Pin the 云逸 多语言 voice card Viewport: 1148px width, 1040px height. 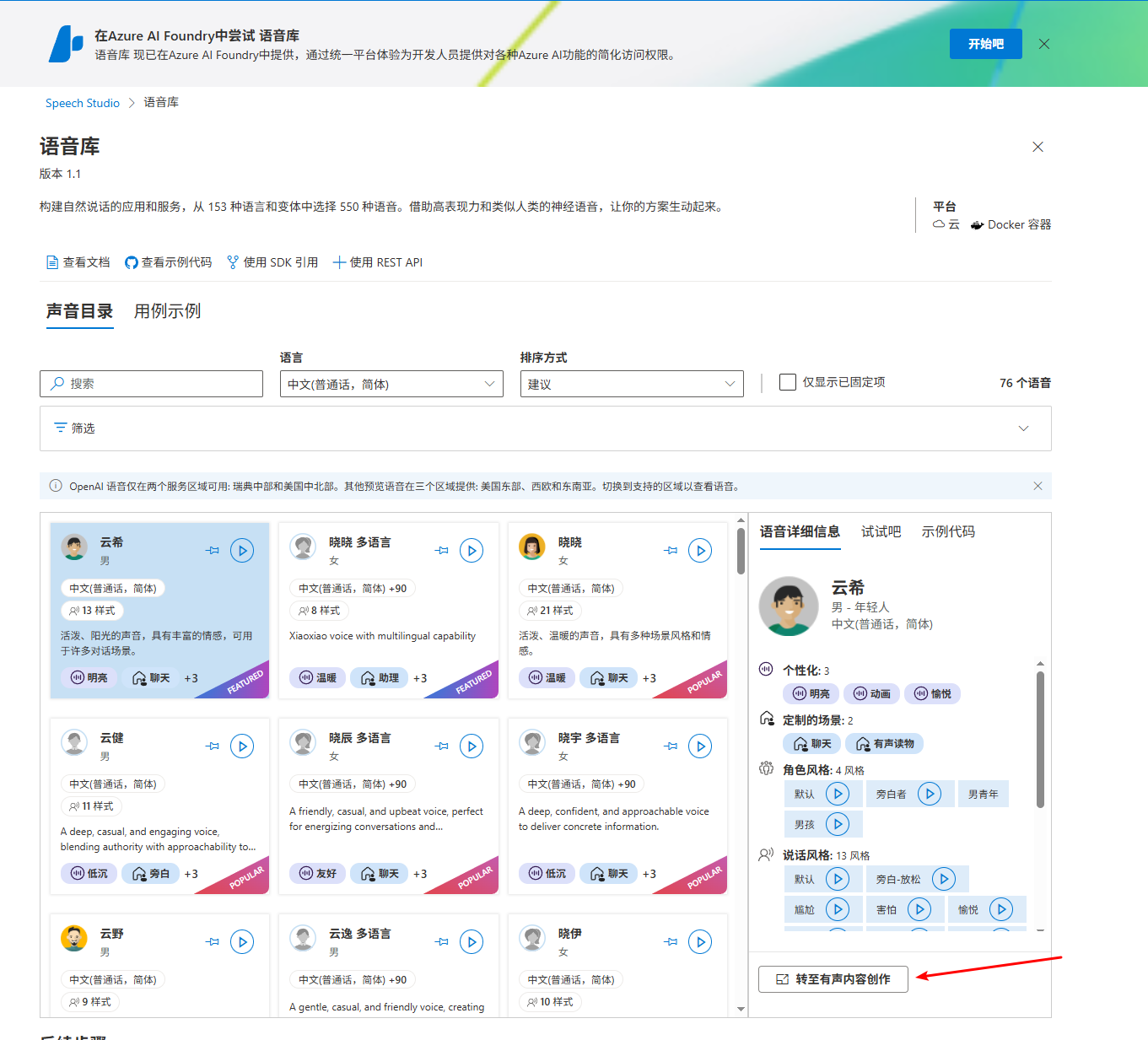[442, 942]
